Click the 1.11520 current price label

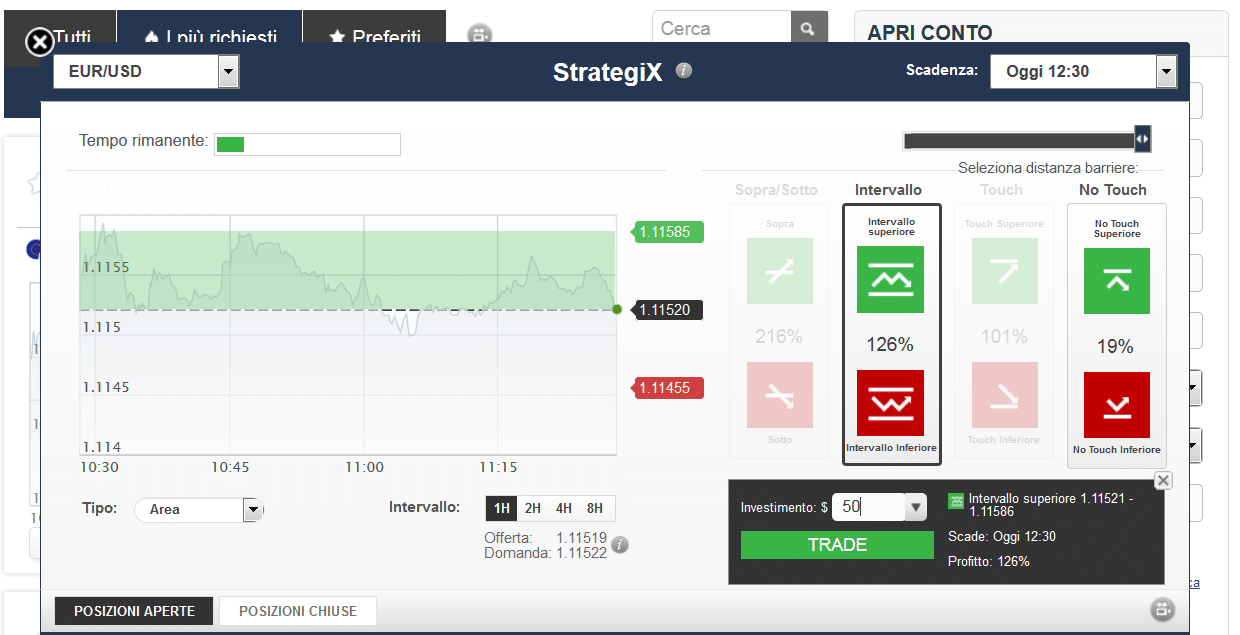667,310
